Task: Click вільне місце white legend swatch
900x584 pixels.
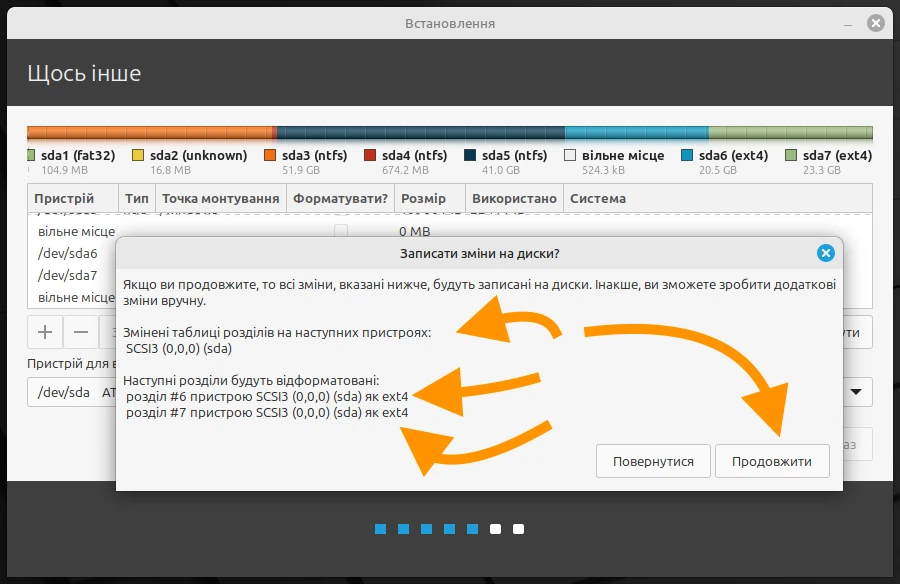Action: point(570,155)
